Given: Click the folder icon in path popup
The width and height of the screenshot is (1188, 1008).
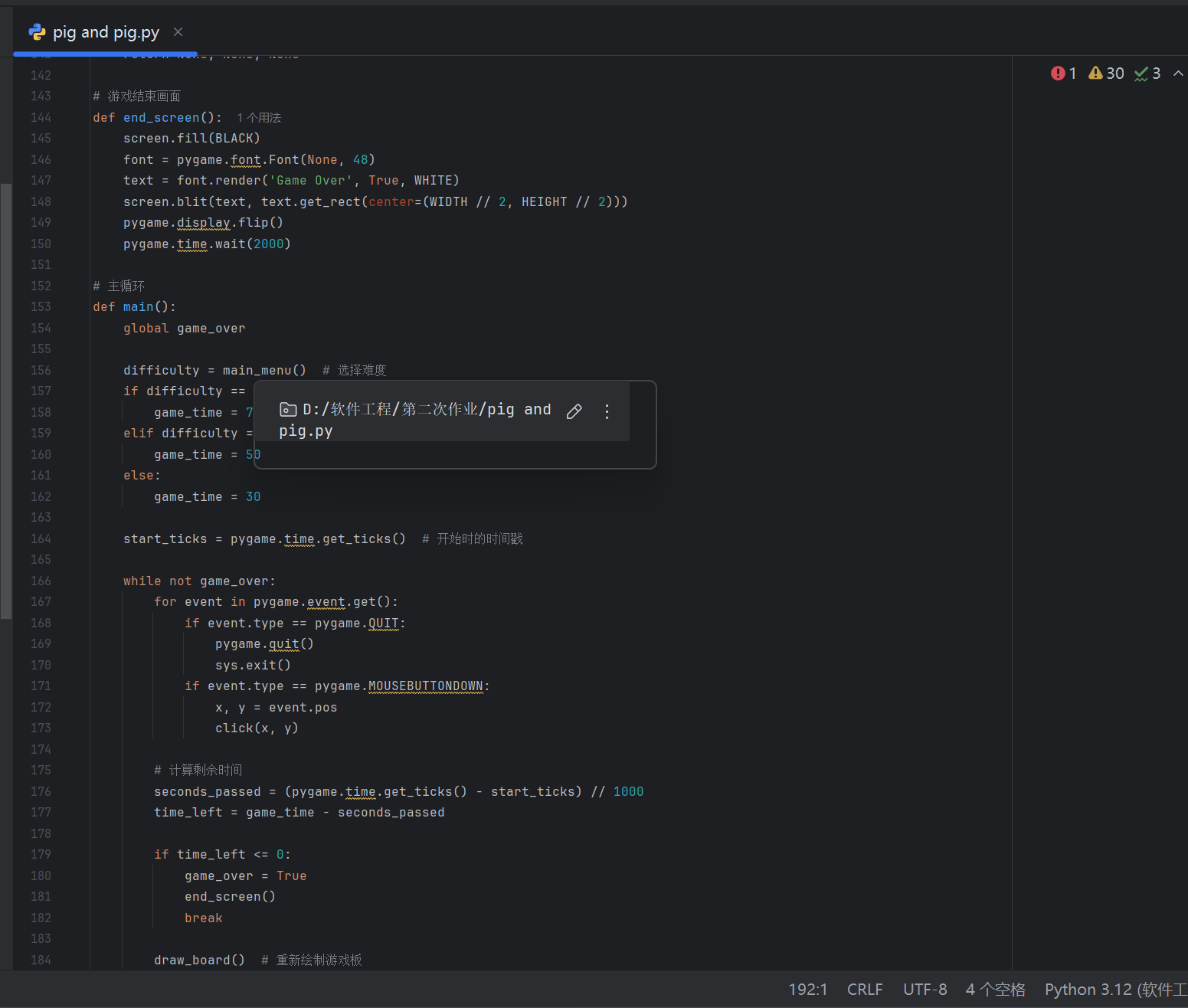Looking at the screenshot, I should pos(288,410).
